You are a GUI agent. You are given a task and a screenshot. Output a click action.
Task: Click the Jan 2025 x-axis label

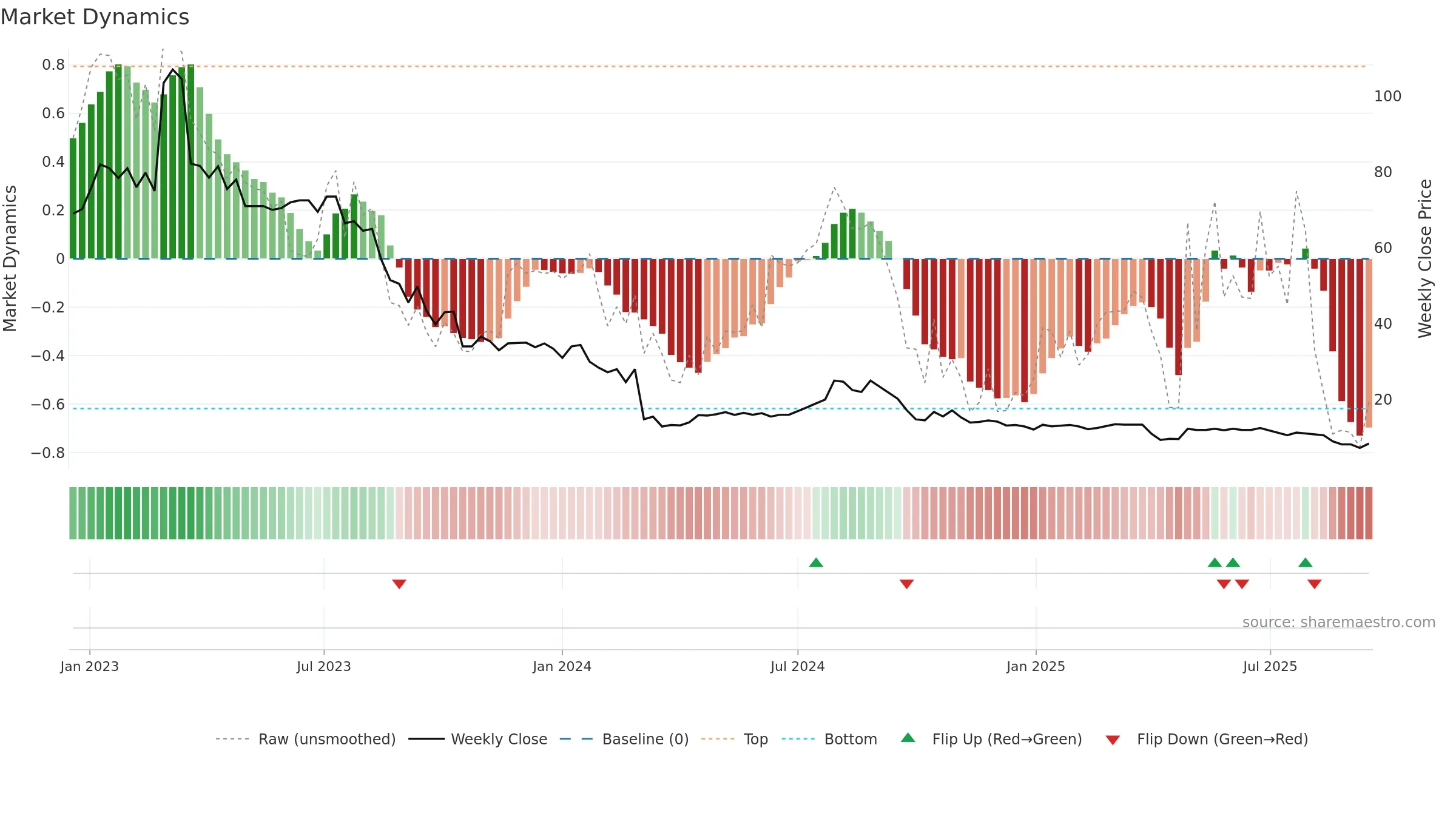(1036, 666)
